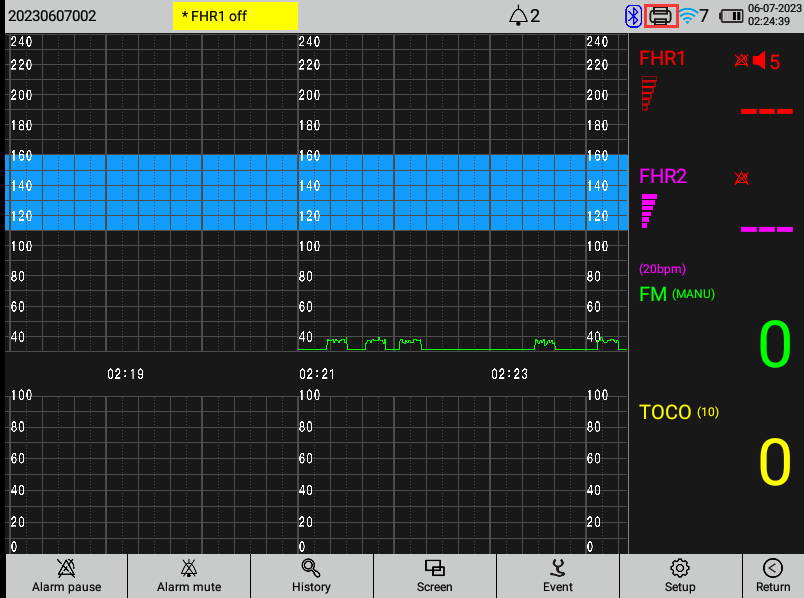Click the battery level icon
The height and width of the screenshot is (598, 804).
731,16
